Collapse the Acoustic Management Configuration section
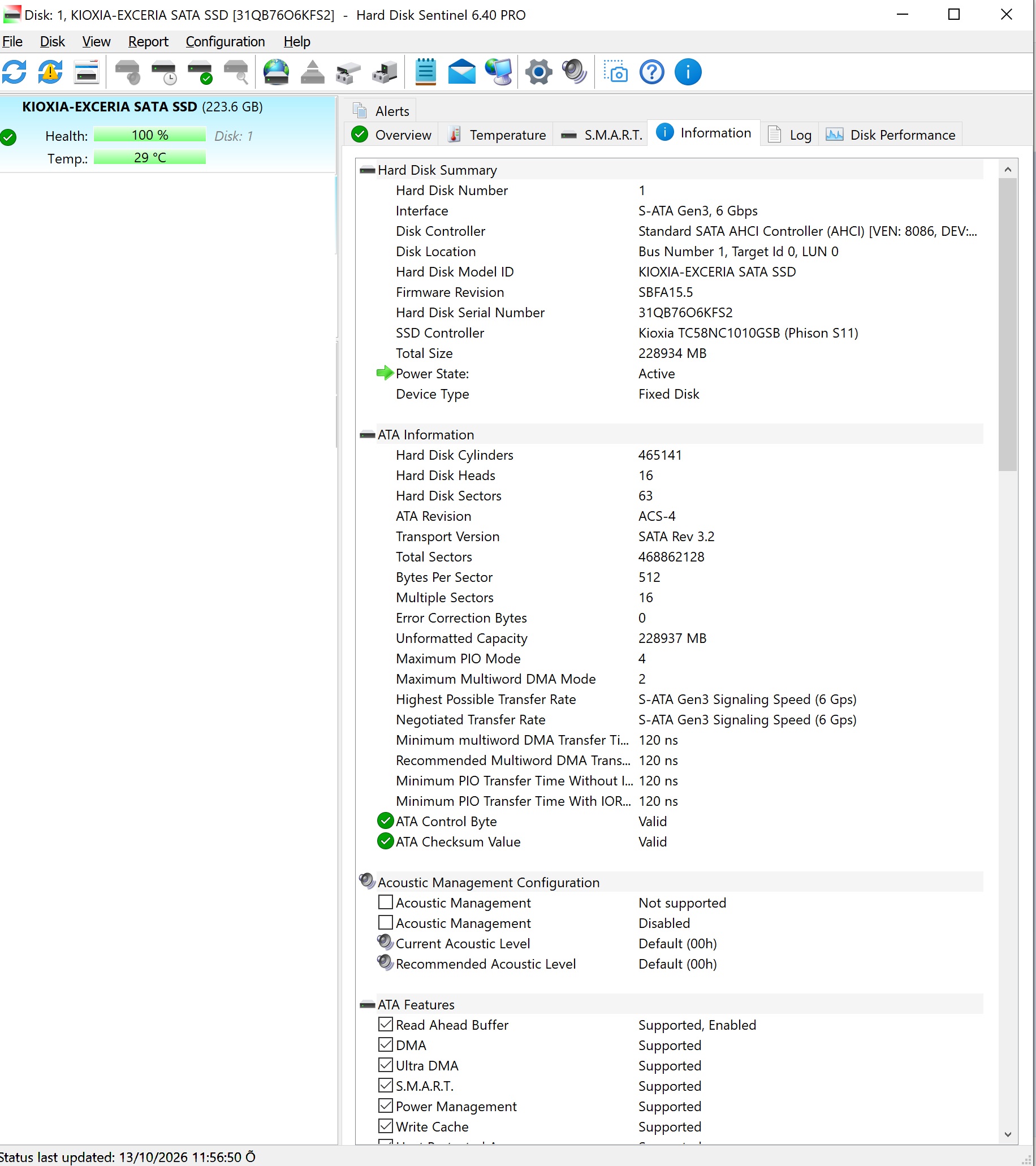 point(670,883)
